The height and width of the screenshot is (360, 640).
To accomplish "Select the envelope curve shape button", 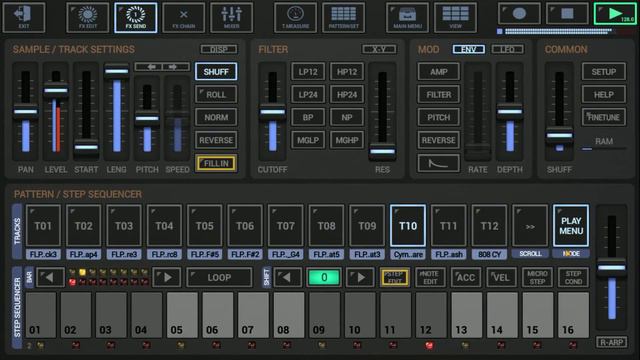I will pyautogui.click(x=438, y=163).
